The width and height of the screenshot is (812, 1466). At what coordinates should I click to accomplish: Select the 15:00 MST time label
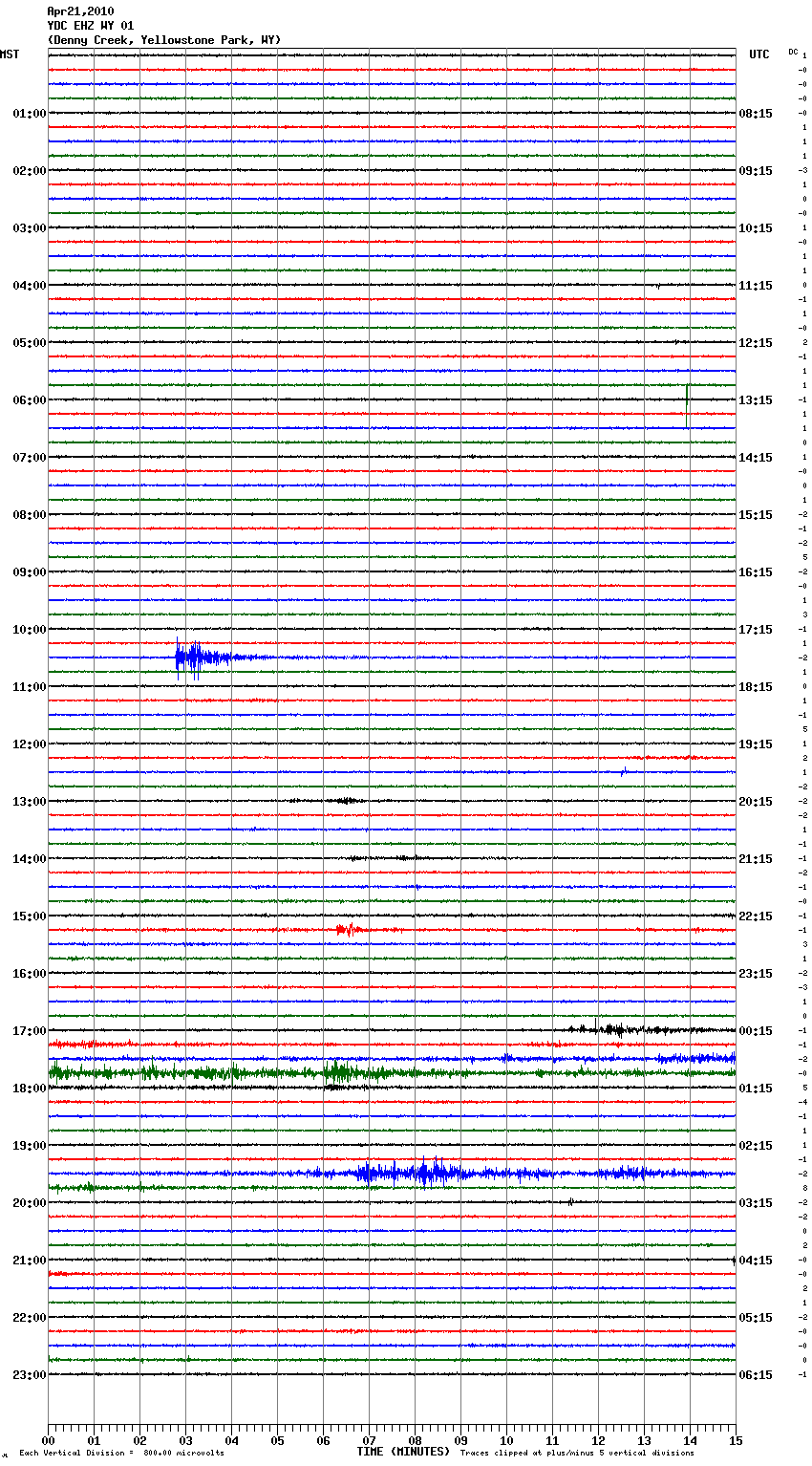(x=29, y=916)
